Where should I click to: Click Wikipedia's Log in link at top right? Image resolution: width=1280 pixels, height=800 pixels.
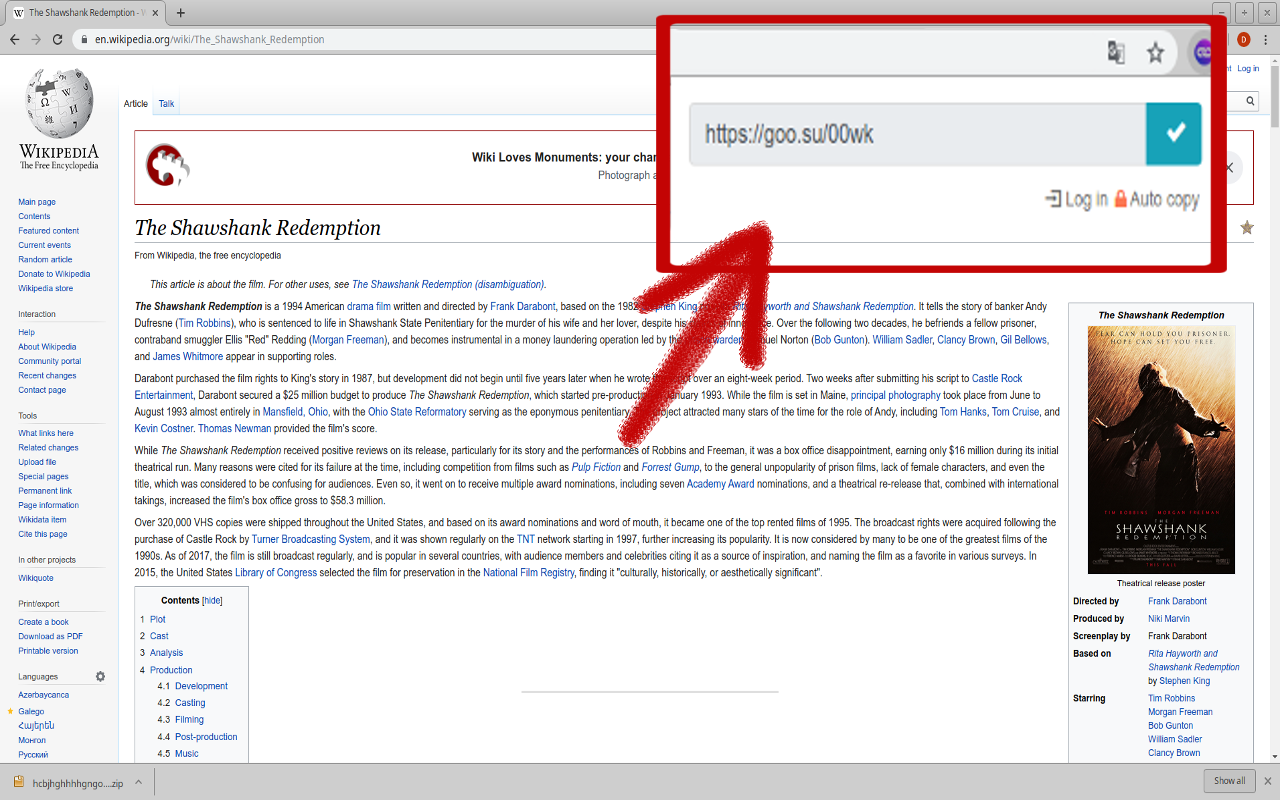(x=1248, y=69)
